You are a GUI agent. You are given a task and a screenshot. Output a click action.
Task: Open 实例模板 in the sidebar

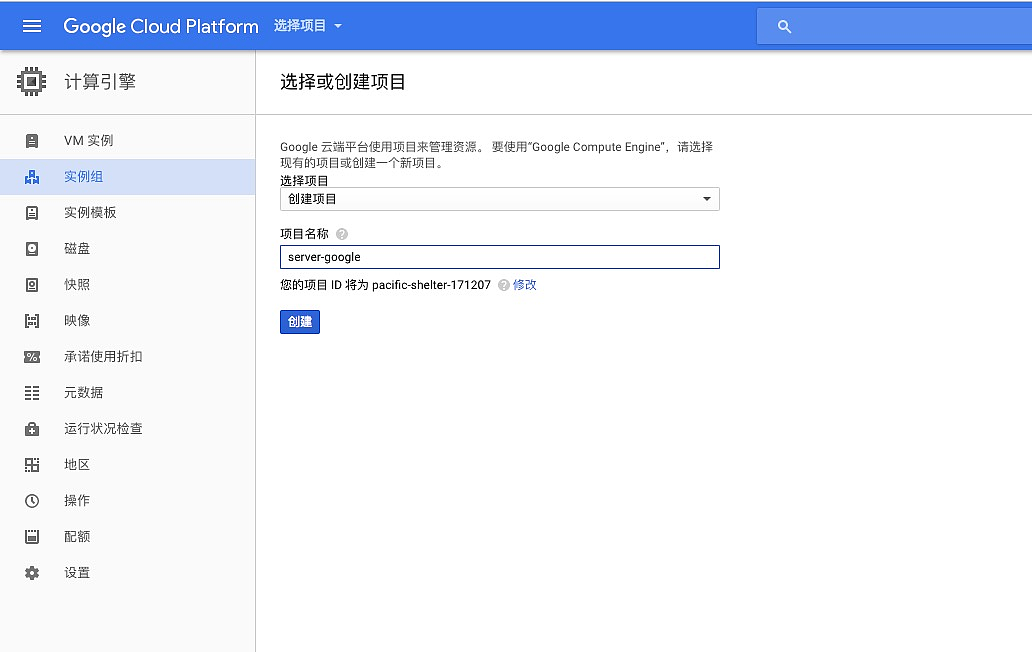[x=90, y=213]
